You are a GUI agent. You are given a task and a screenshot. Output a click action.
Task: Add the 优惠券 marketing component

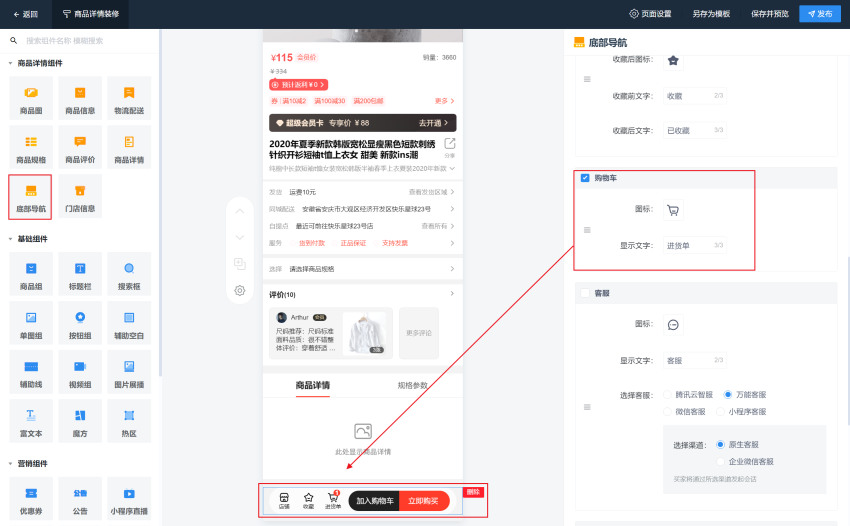pos(31,499)
